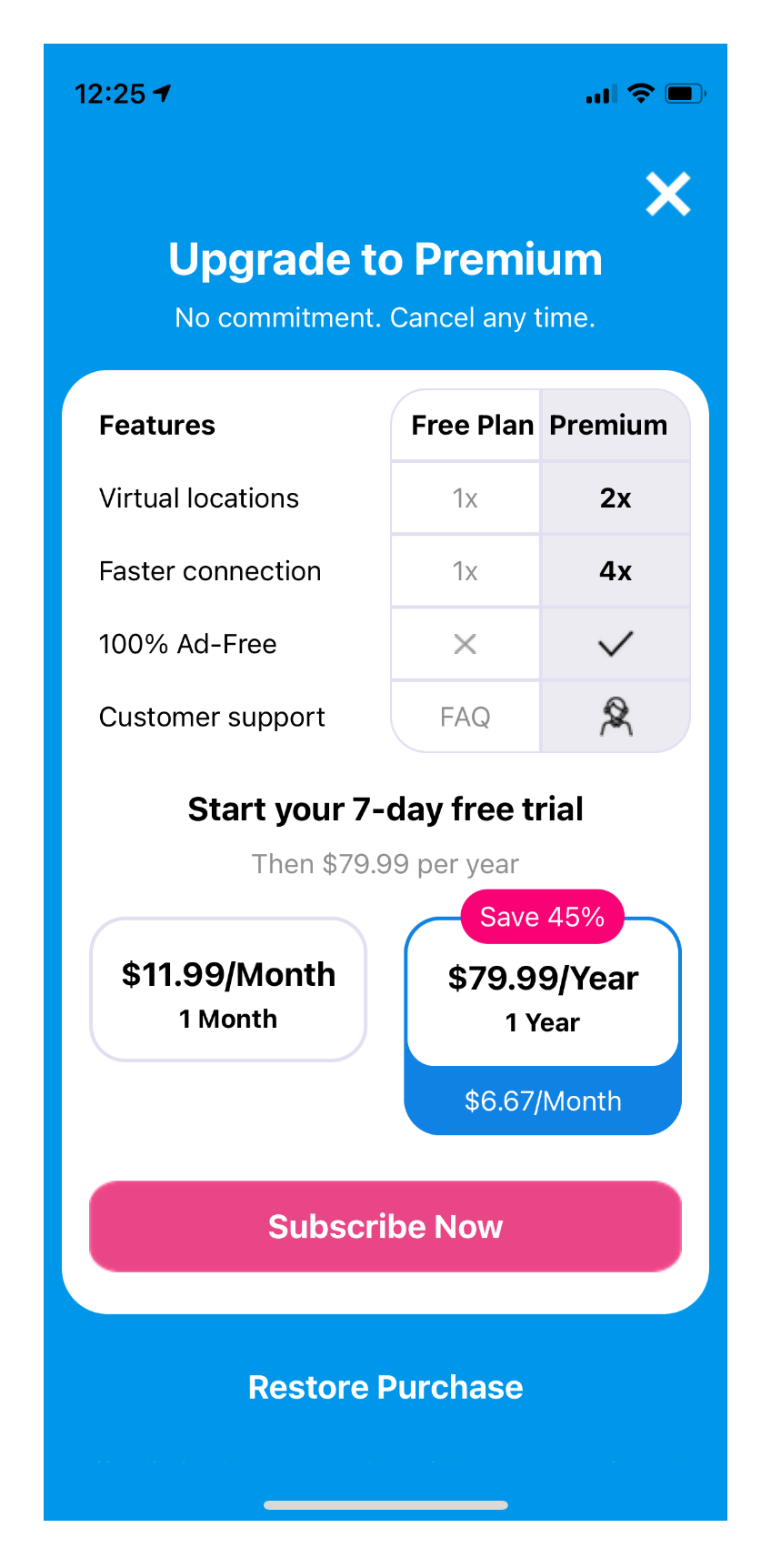The image size is (771, 1568).
Task: Tap the $6.67/Month price strip
Action: click(543, 1101)
